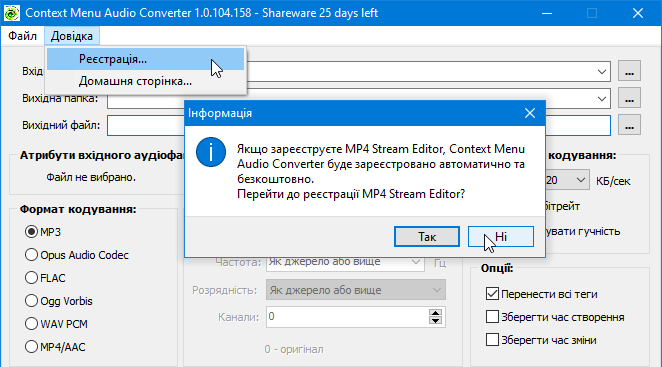Click the Context Menu Audio Converter app icon
The image size is (662, 367).
(x=11, y=13)
